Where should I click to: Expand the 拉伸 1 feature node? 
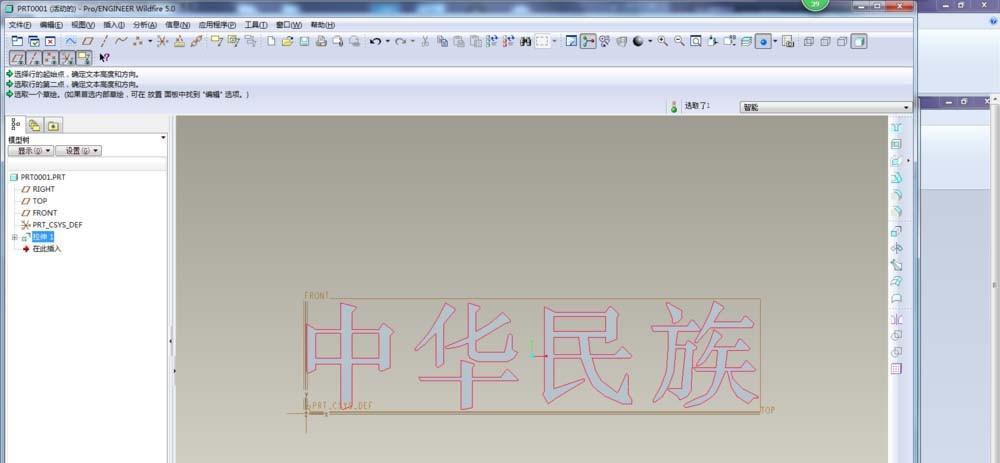tap(15, 237)
